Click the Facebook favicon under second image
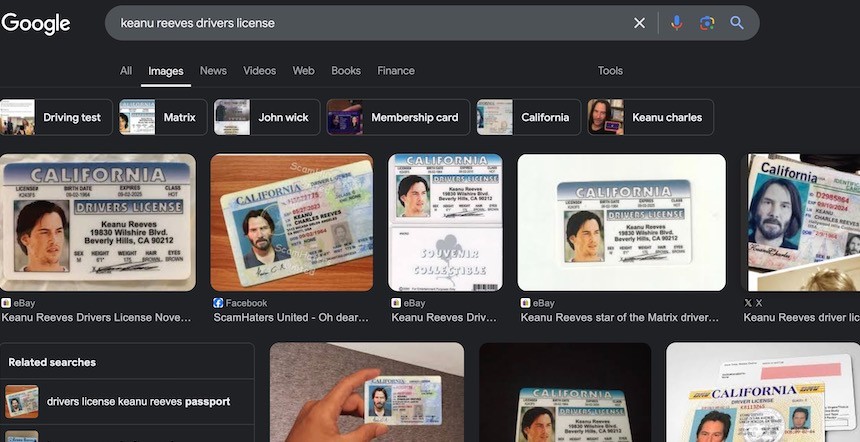 (218, 303)
